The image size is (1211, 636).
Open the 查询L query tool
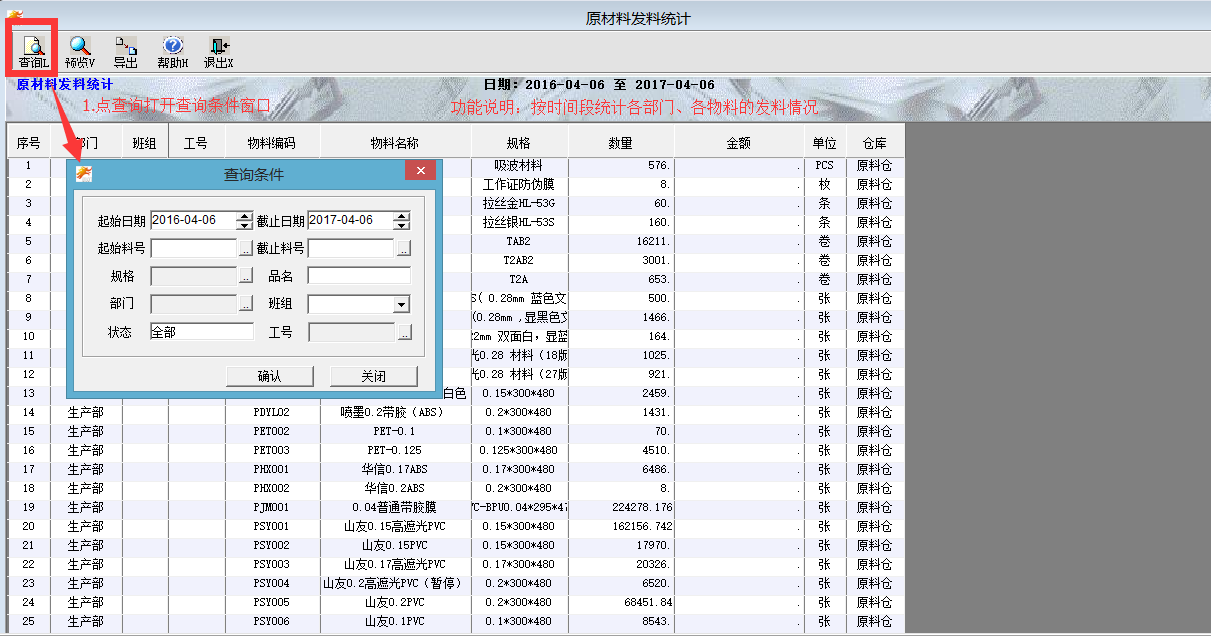(33, 52)
